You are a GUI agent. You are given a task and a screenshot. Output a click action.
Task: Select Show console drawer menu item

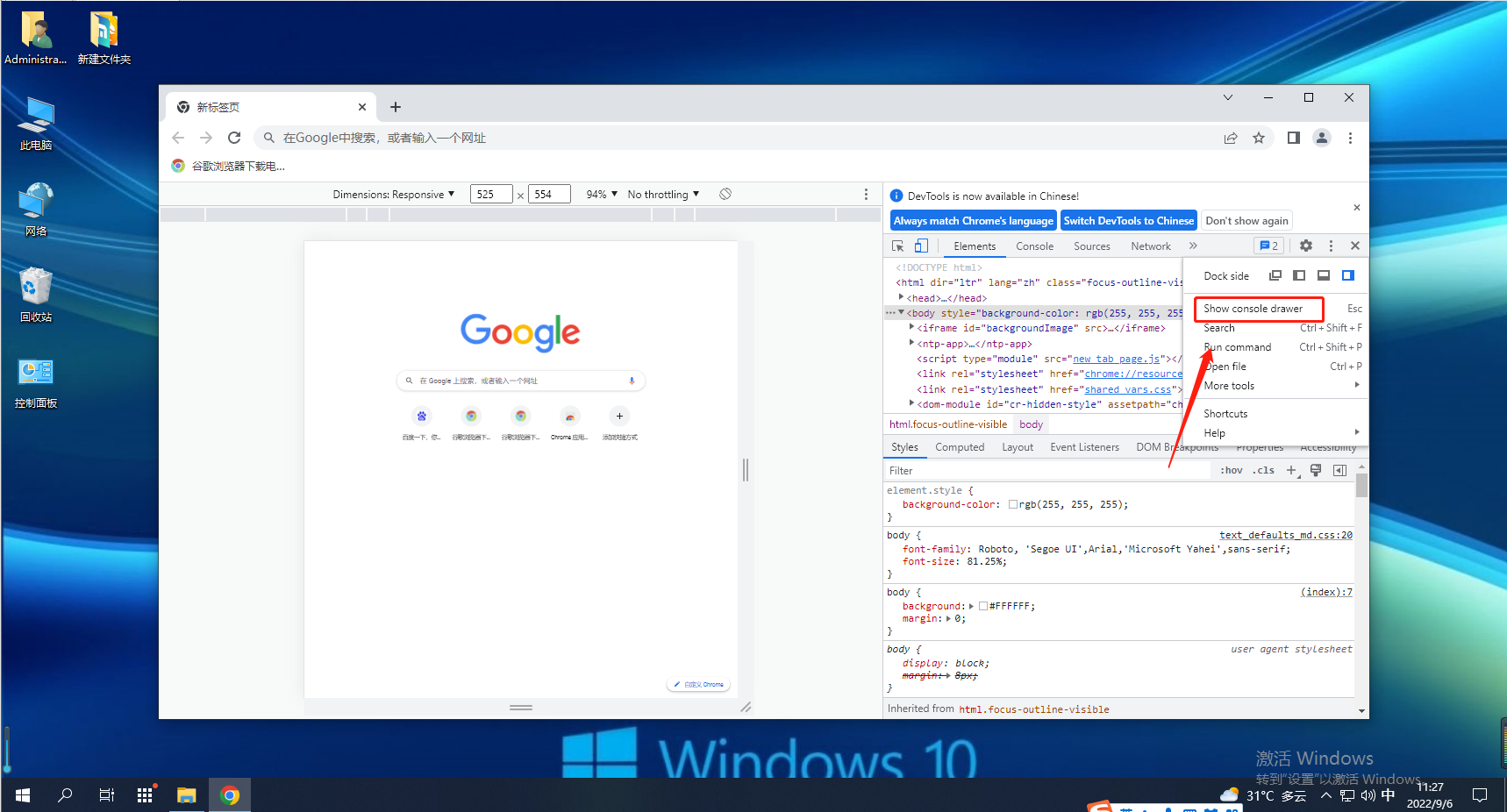coord(1253,309)
